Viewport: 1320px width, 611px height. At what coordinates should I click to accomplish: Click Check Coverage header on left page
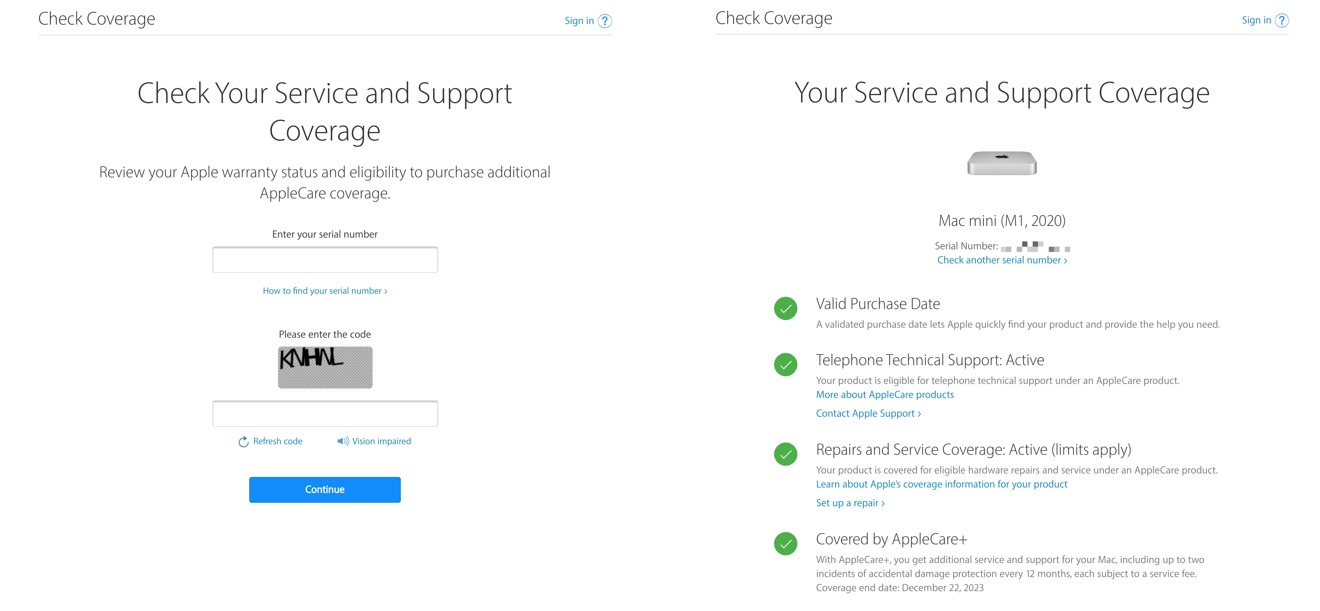click(97, 19)
